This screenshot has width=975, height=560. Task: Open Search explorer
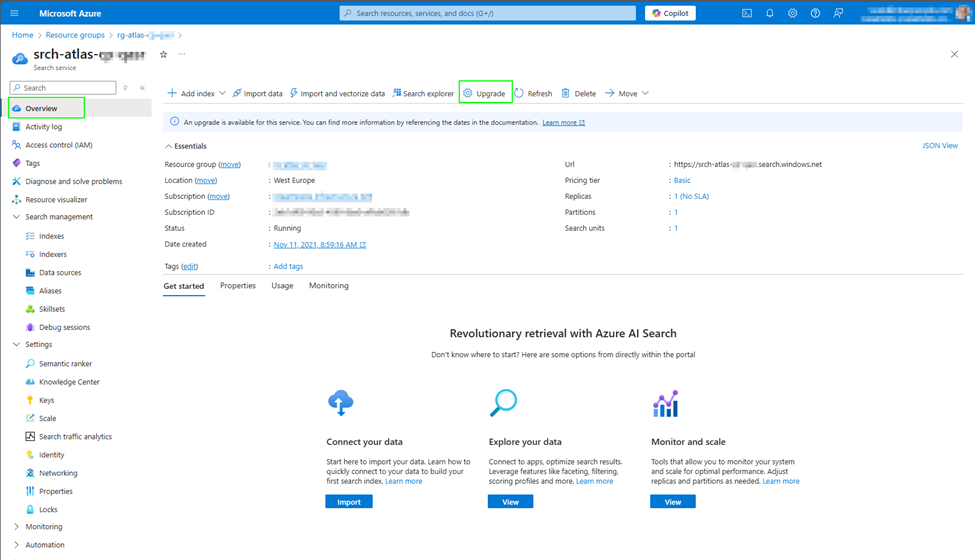tap(423, 93)
